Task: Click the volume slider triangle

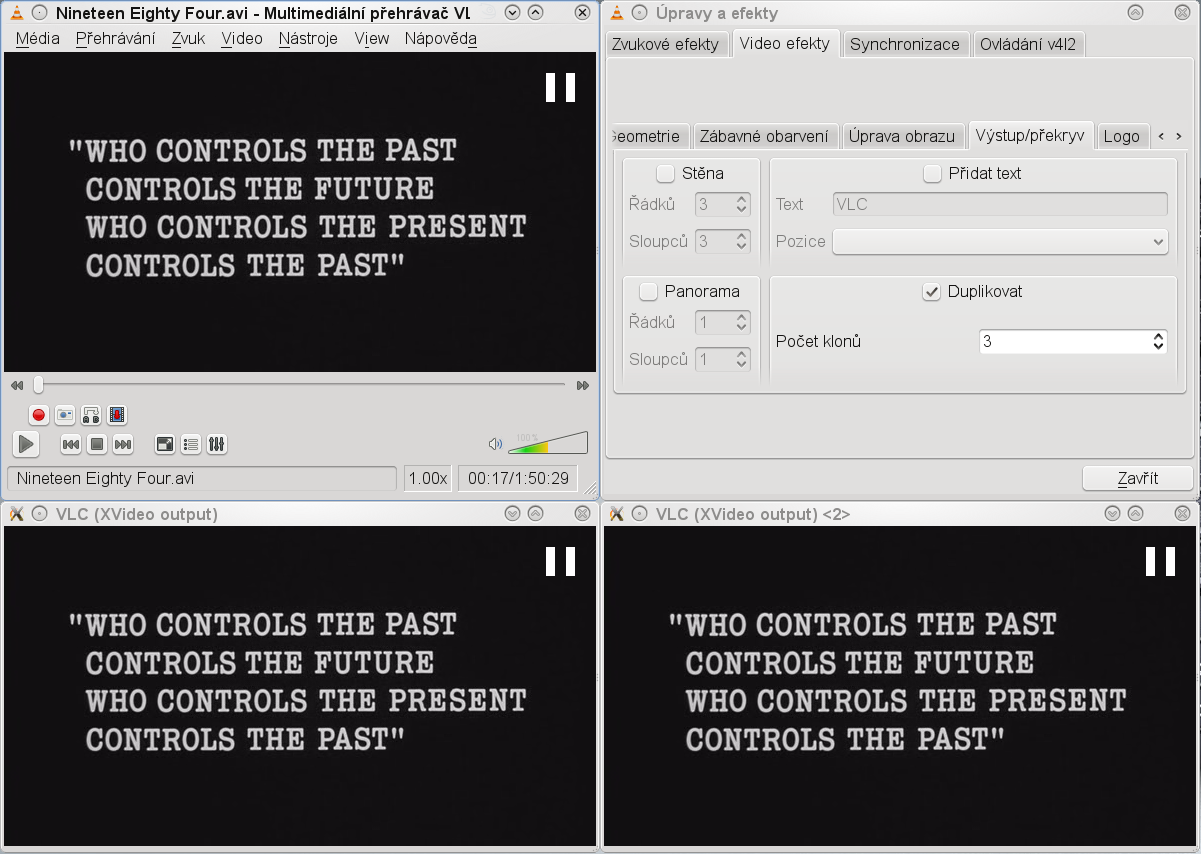Action: point(548,444)
